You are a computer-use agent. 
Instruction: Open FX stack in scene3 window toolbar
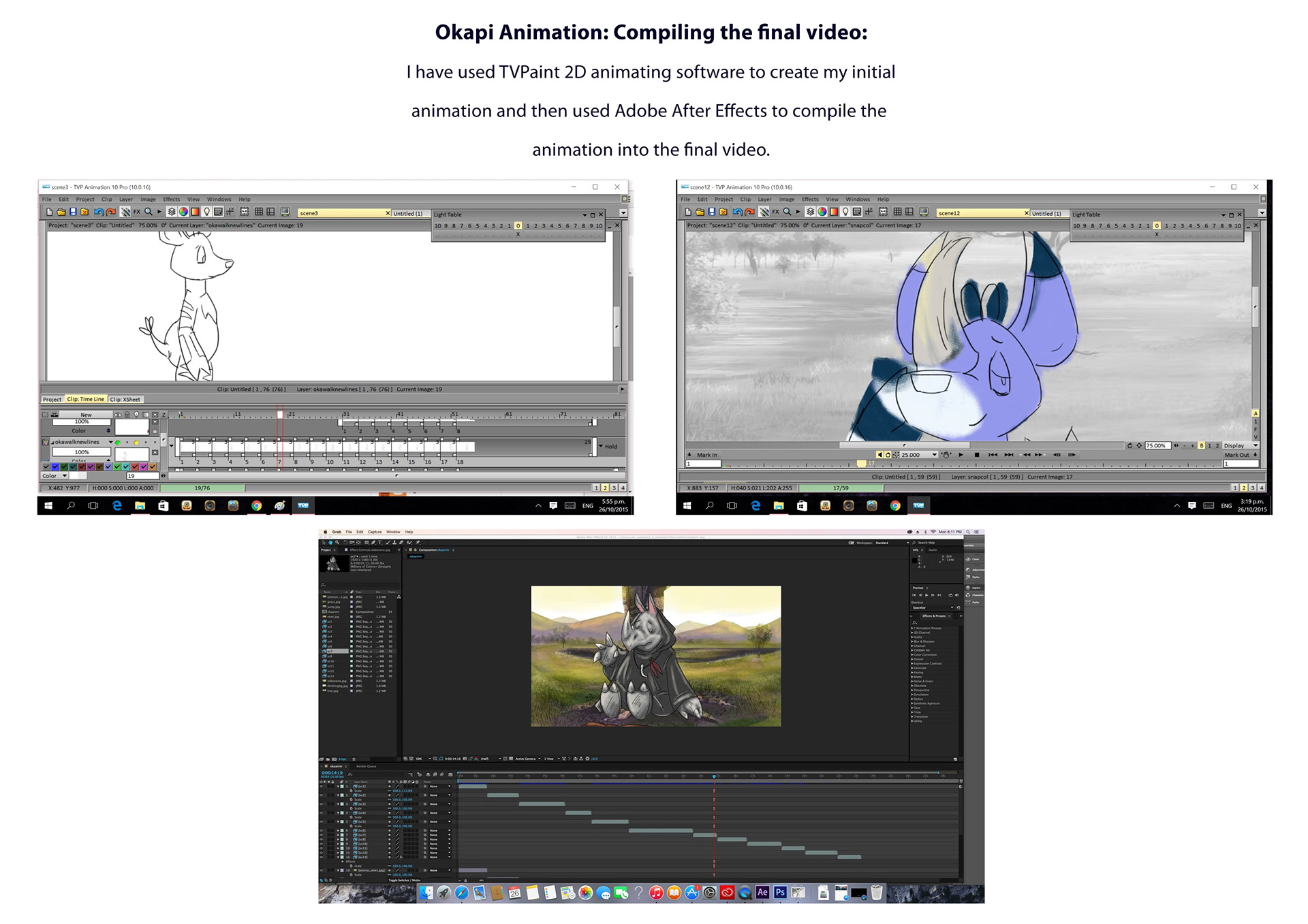pyautogui.click(x=137, y=212)
